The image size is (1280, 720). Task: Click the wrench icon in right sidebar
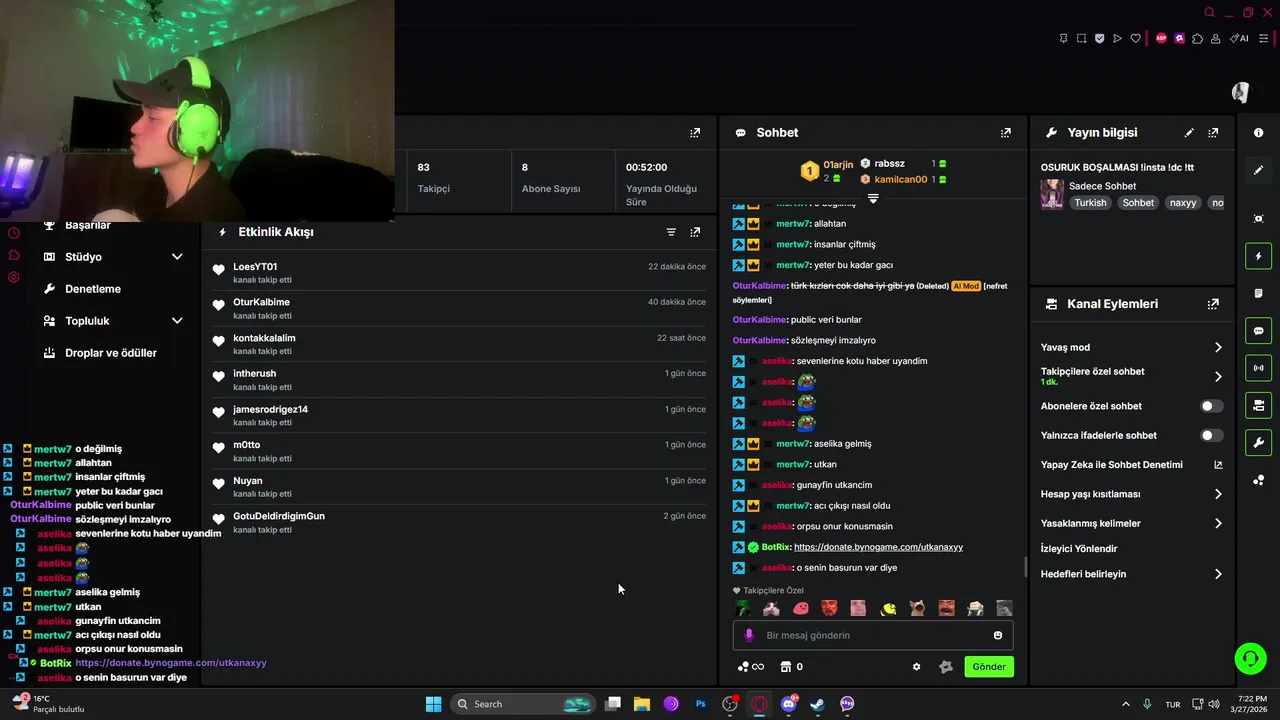[x=1258, y=442]
